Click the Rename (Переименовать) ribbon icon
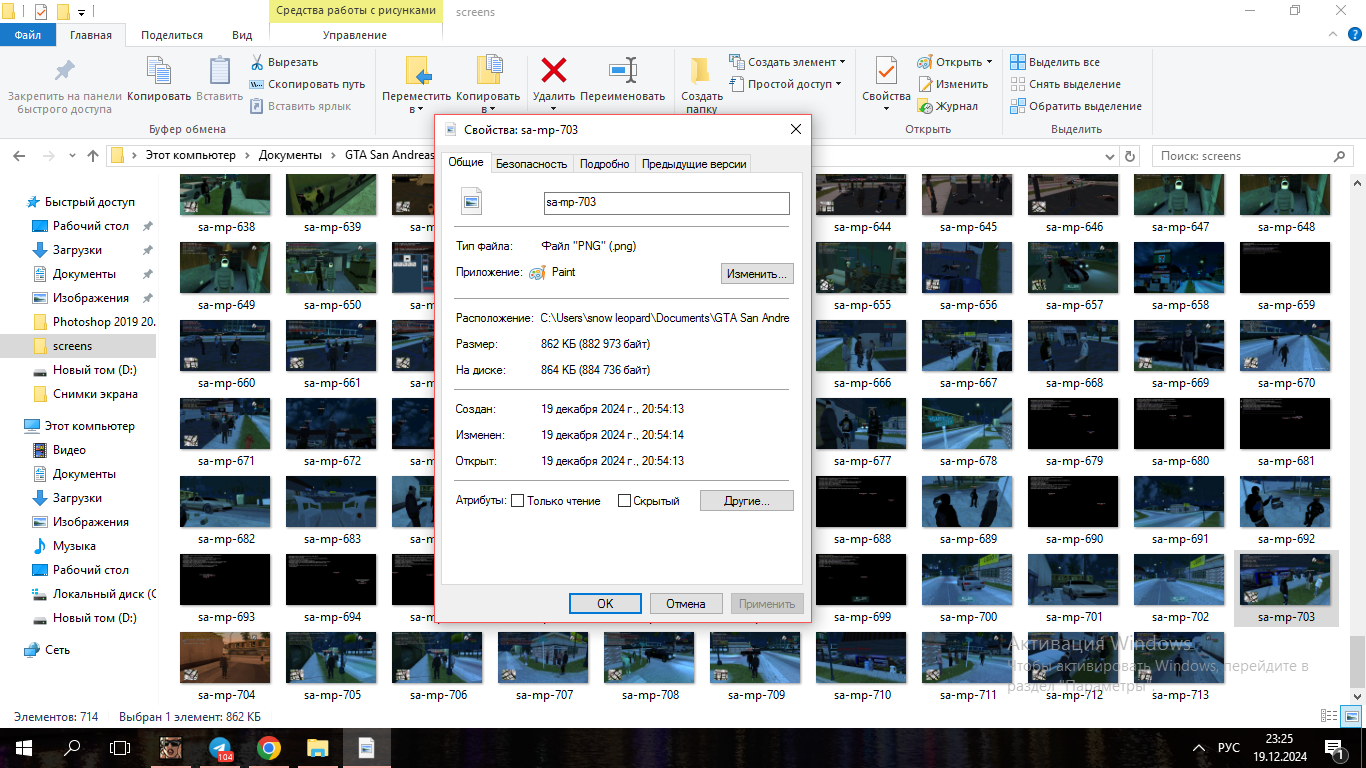The image size is (1366, 768). click(x=622, y=71)
